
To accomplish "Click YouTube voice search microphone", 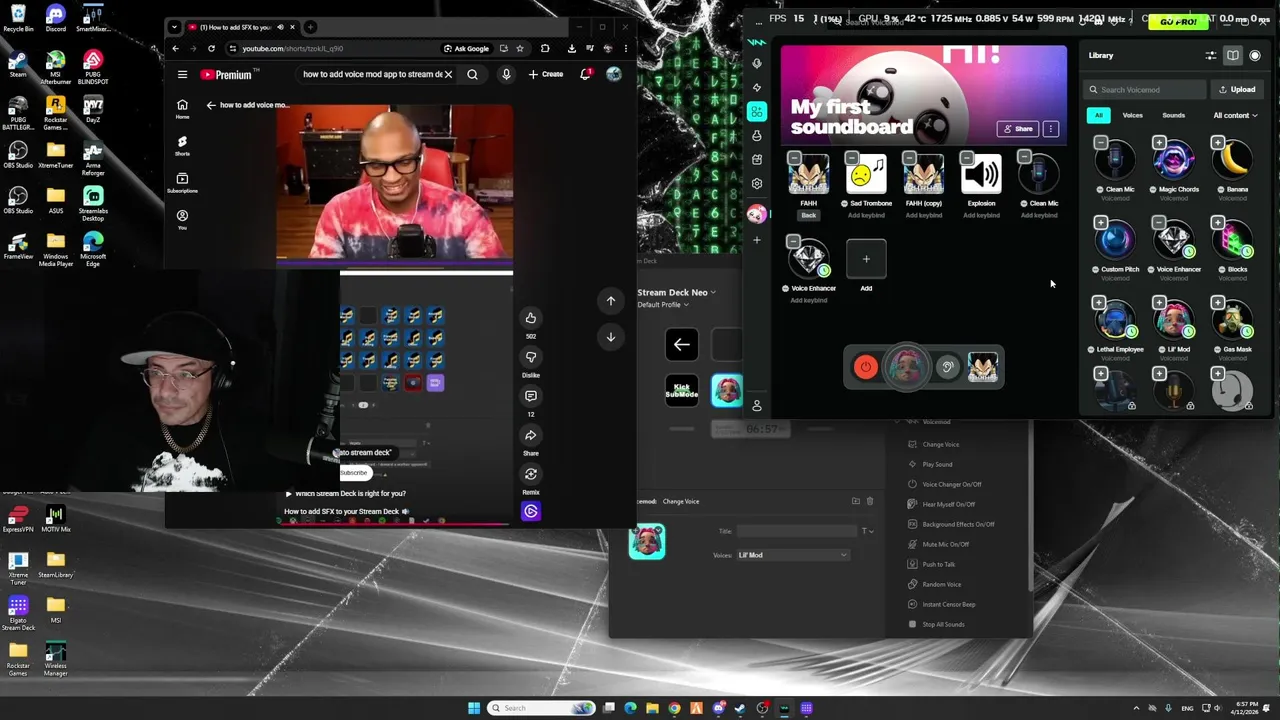I will point(506,74).
